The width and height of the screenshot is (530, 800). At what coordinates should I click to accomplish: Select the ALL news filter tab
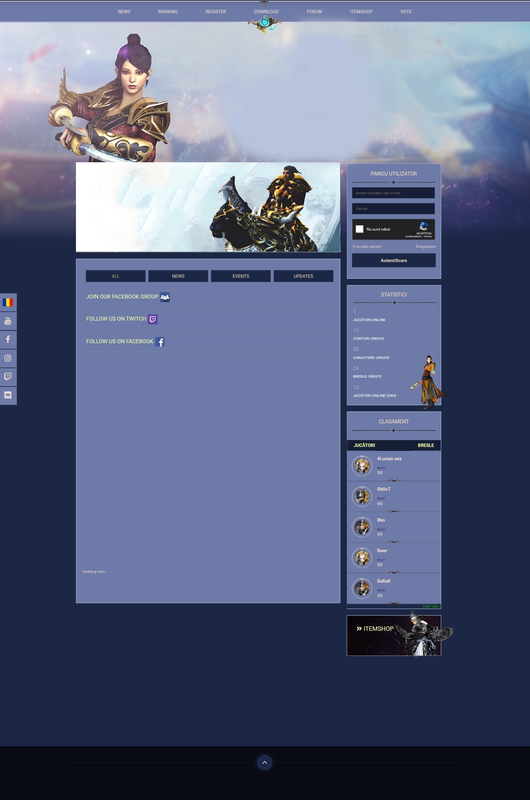click(x=115, y=276)
